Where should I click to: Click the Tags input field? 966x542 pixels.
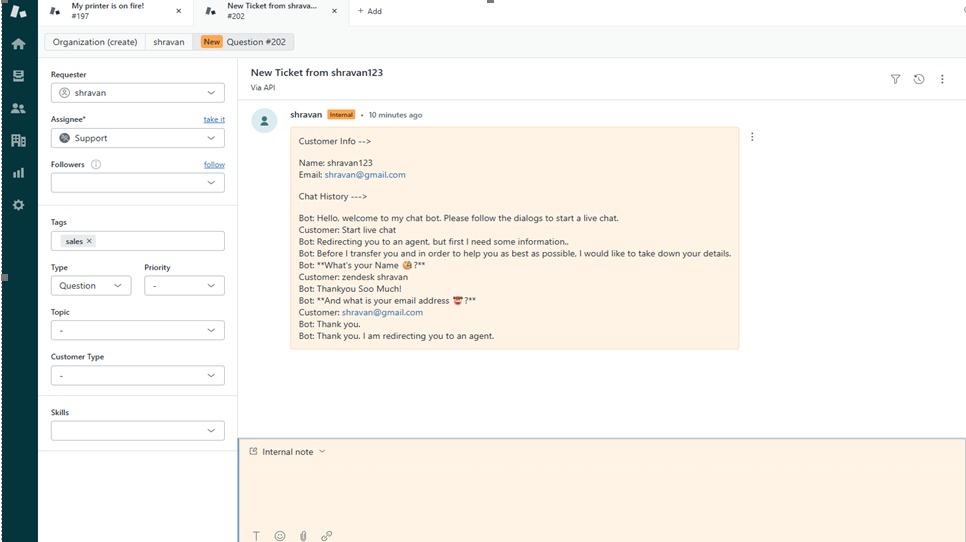click(137, 241)
